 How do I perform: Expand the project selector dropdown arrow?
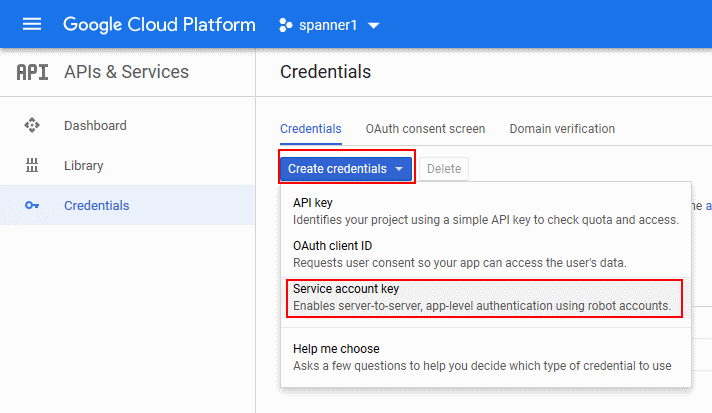[x=374, y=25]
